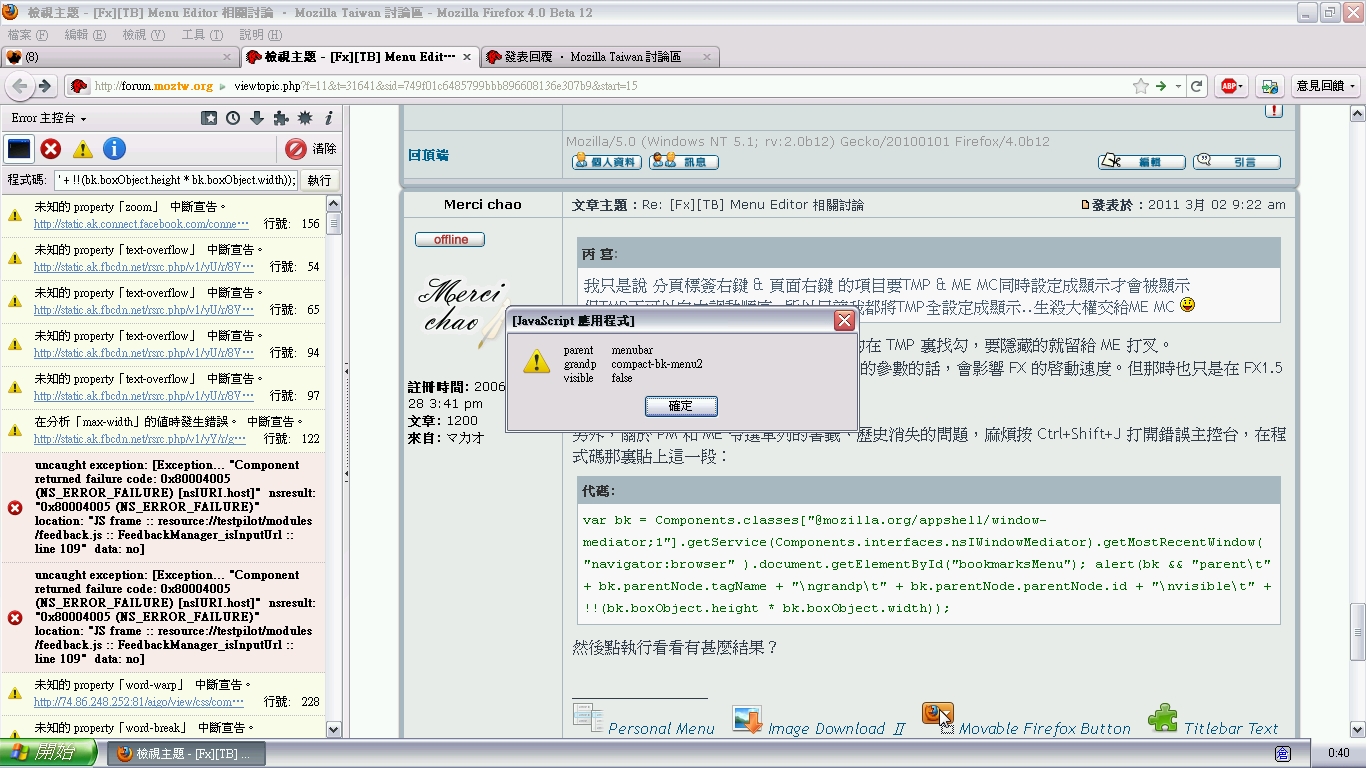Click the Merci chao avatar image
Viewport: 1366px width, 768px height.
[465, 310]
